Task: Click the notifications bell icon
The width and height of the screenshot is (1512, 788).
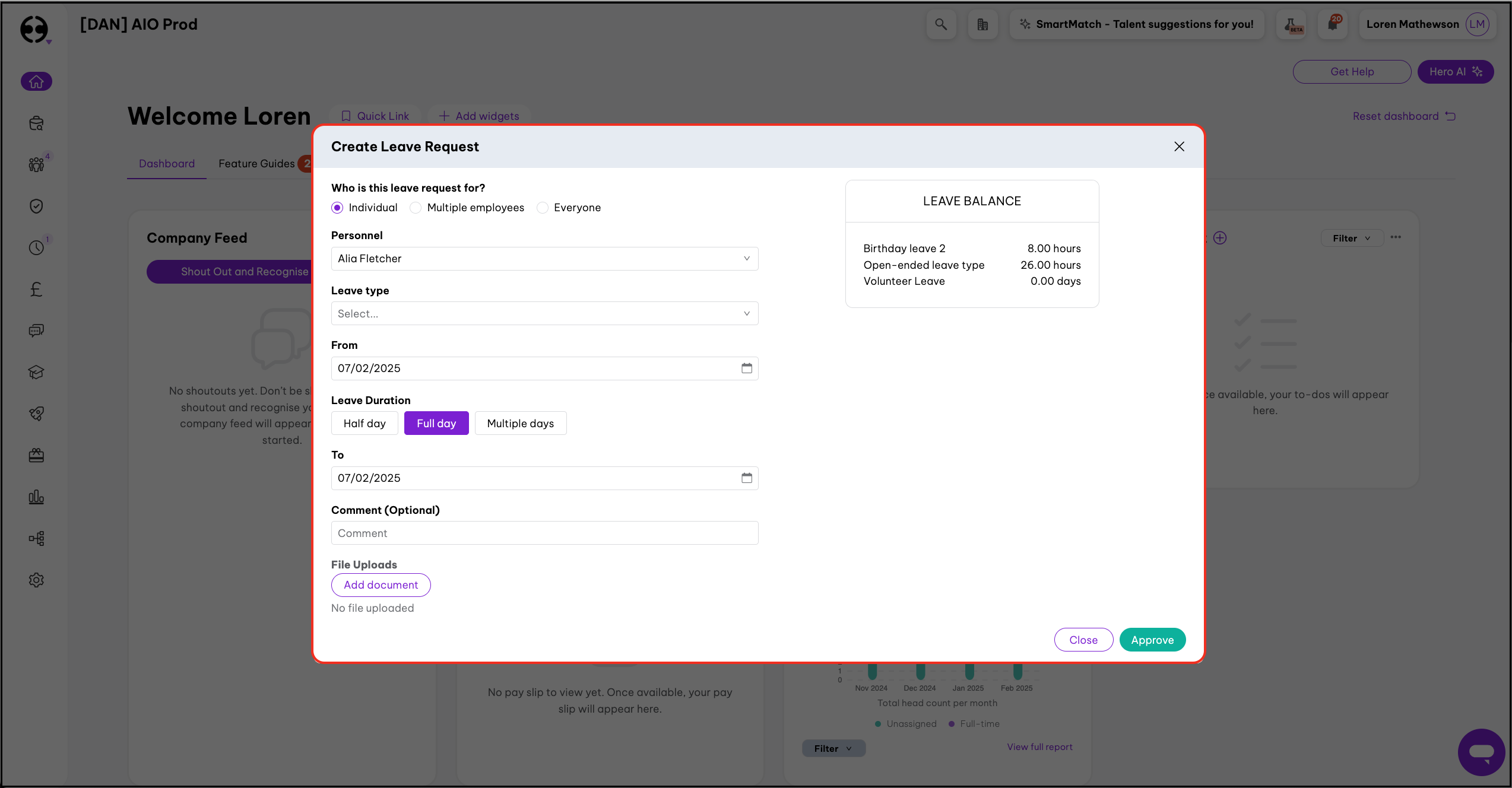Action: [1333, 24]
